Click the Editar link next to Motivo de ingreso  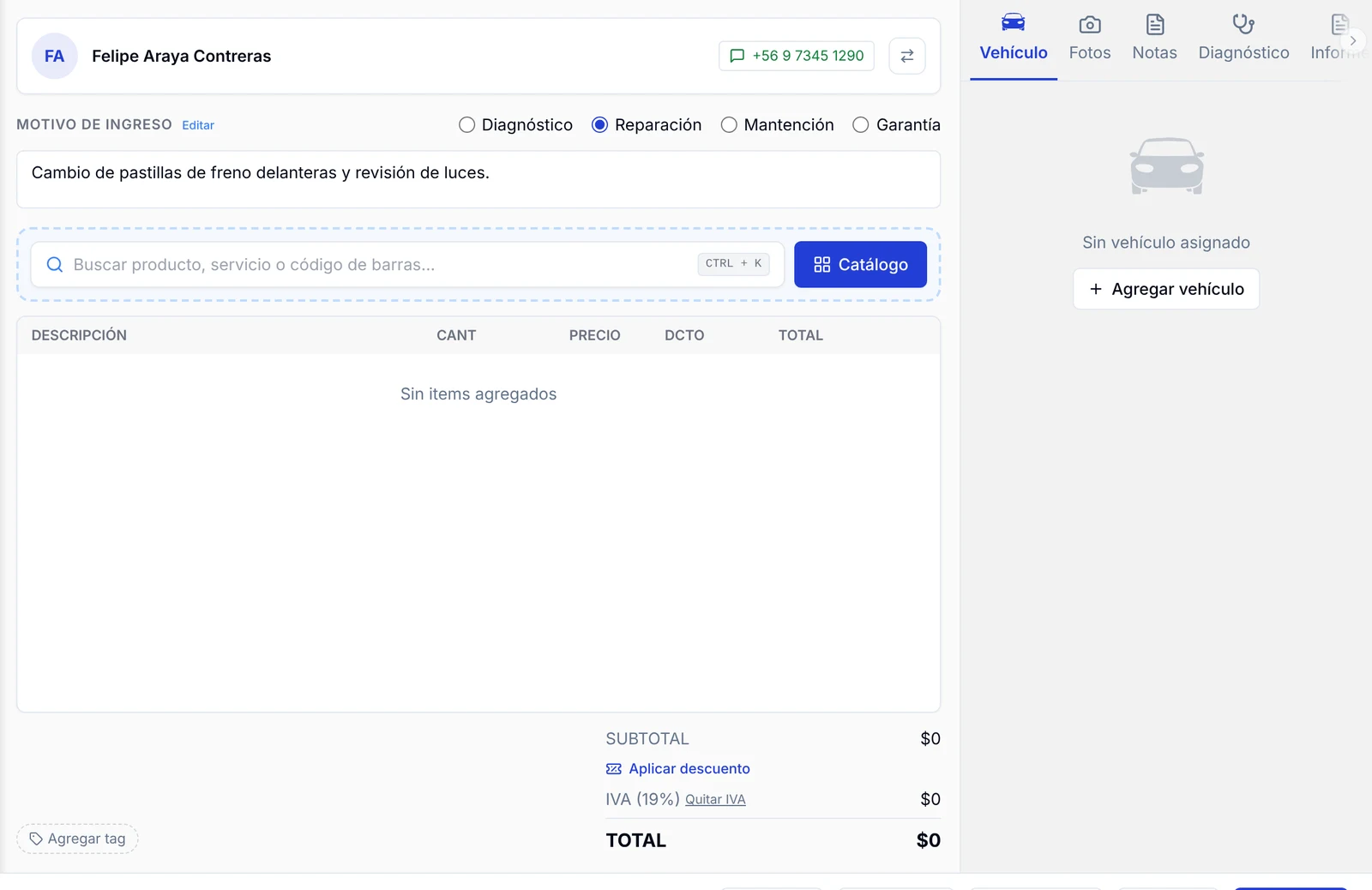point(198,125)
